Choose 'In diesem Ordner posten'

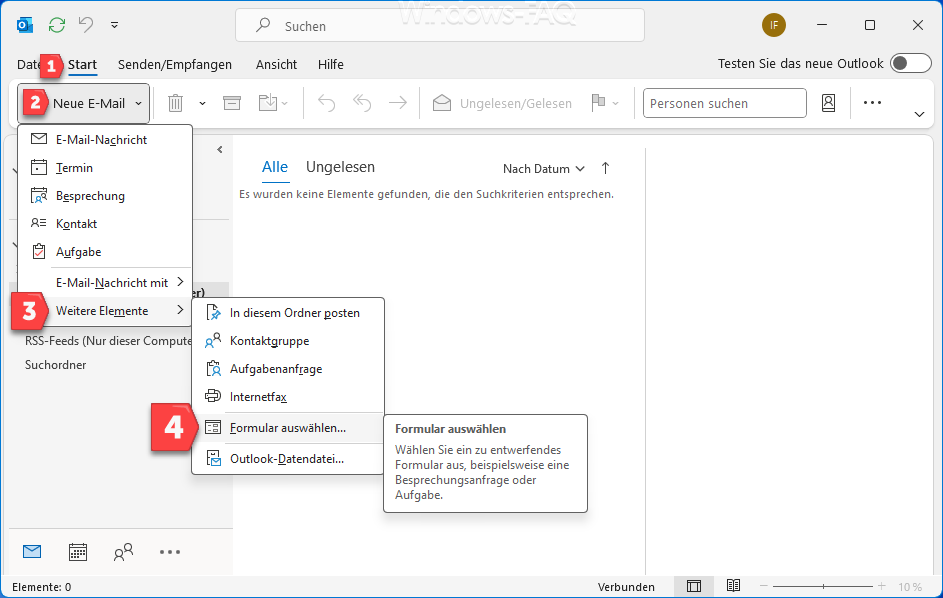[x=287, y=313]
